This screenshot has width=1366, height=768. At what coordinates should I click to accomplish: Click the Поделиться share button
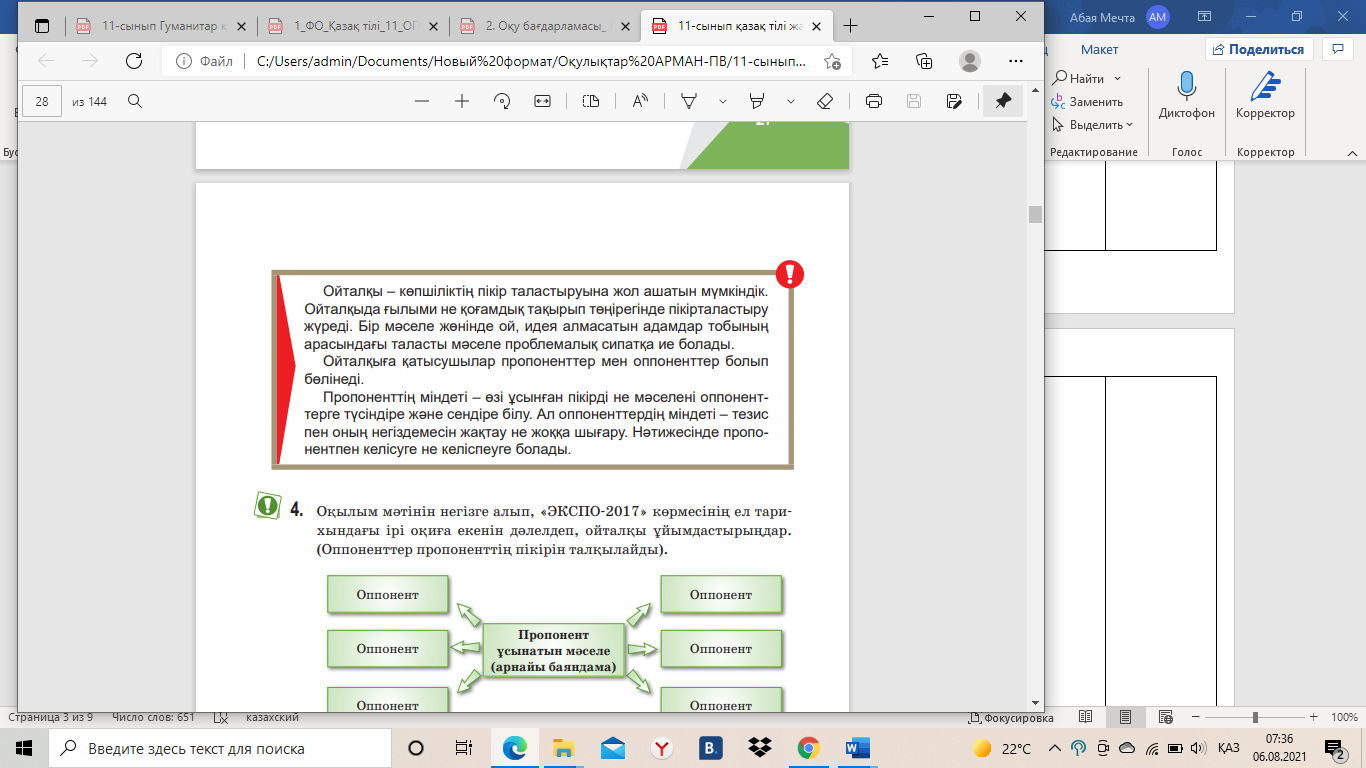pos(1258,49)
